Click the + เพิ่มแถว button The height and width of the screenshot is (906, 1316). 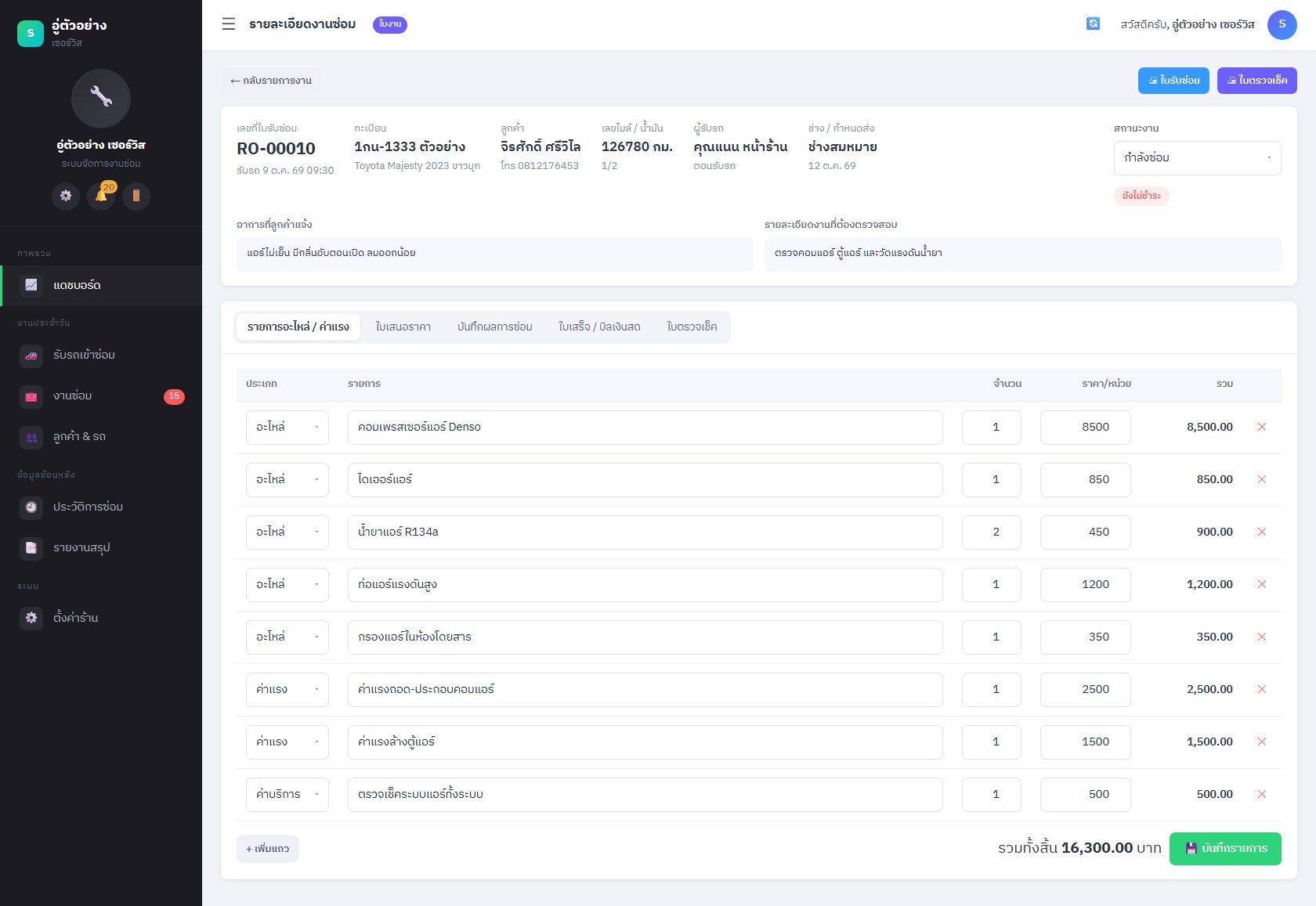click(x=267, y=849)
